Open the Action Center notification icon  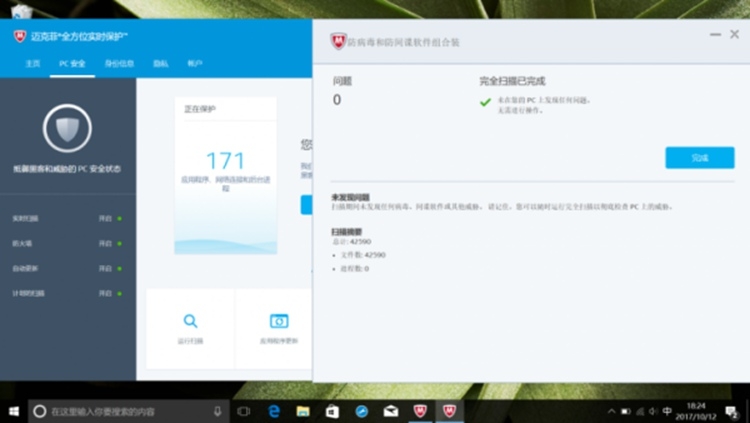731,412
